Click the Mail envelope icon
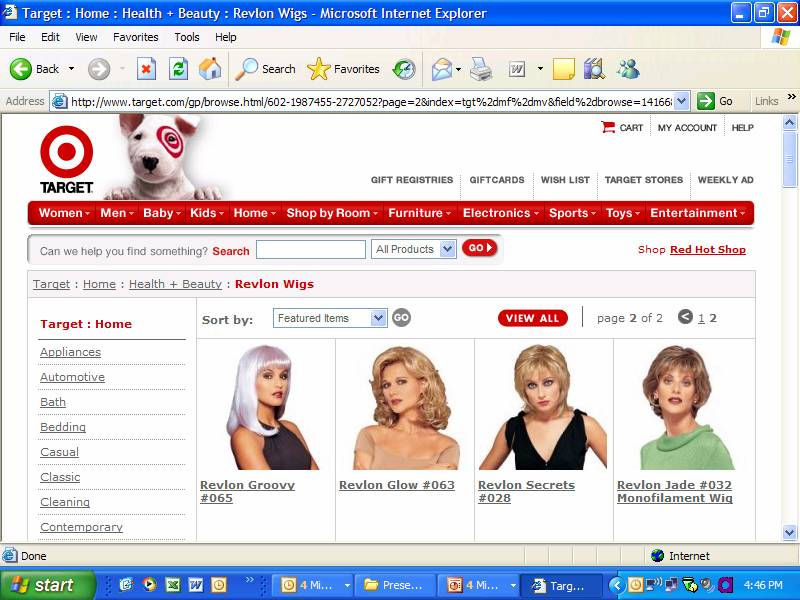This screenshot has width=800, height=600. [442, 69]
